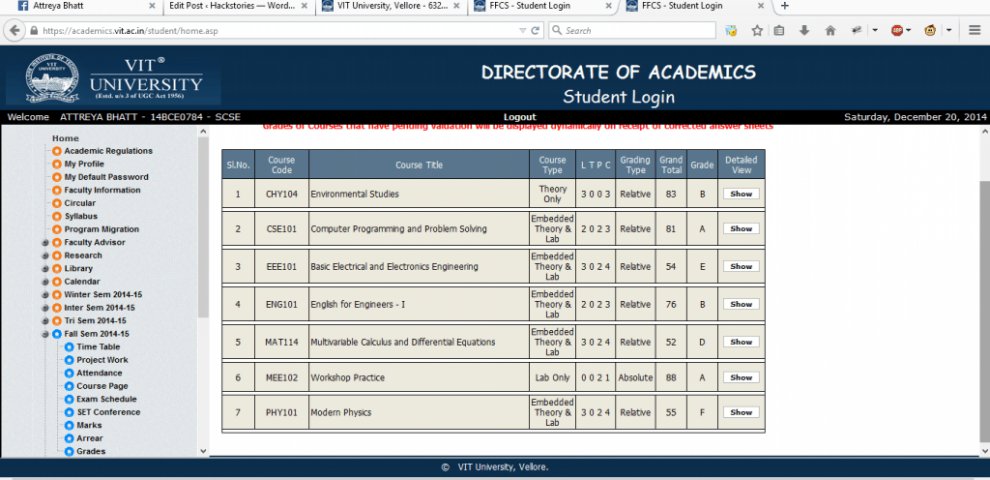Reload the page with the refresh icon
Screen dimensions: 990x480
click(535, 30)
